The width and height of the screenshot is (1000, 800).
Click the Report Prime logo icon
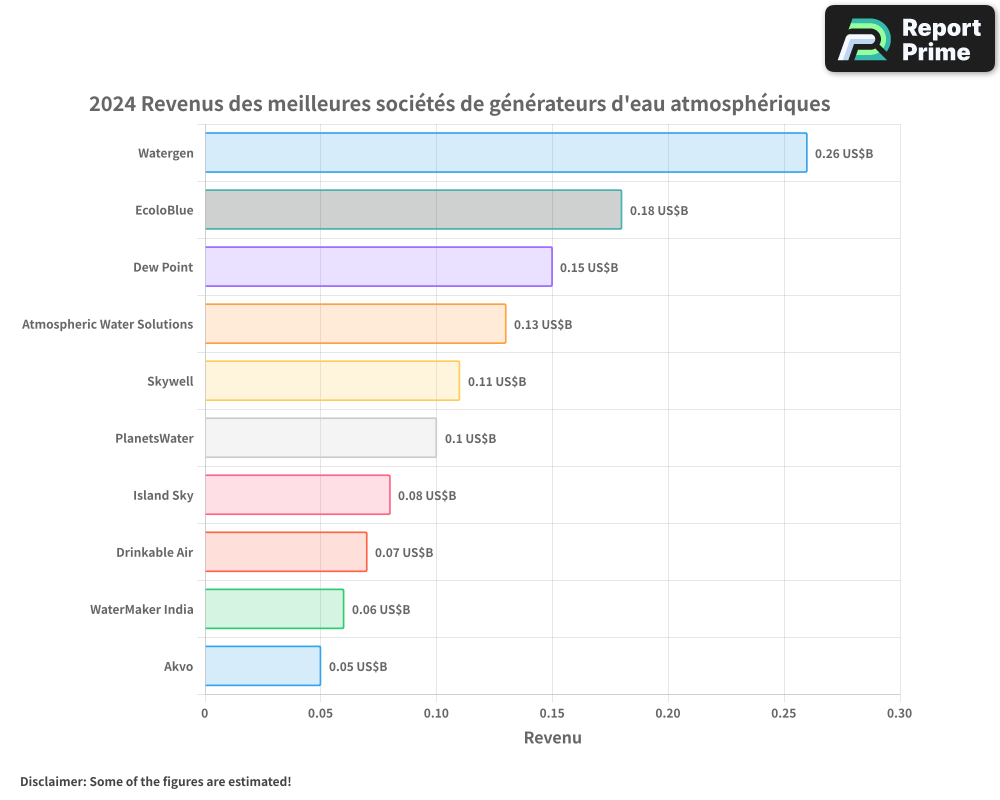(863, 40)
